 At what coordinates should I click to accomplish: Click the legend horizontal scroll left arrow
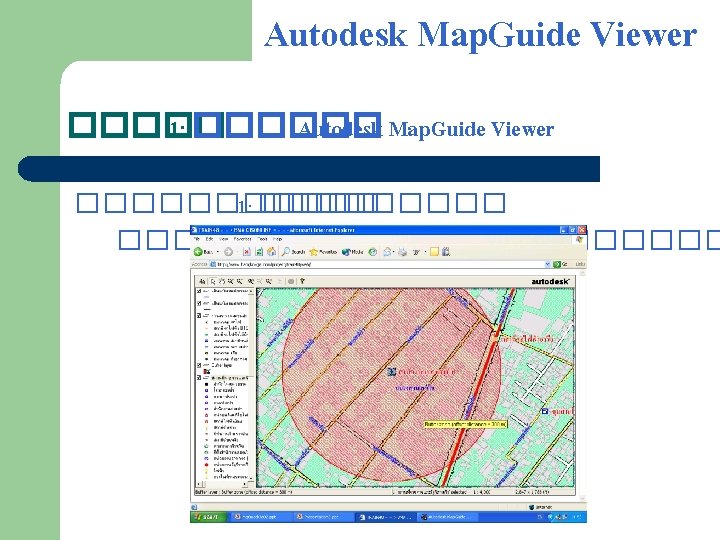(198, 484)
